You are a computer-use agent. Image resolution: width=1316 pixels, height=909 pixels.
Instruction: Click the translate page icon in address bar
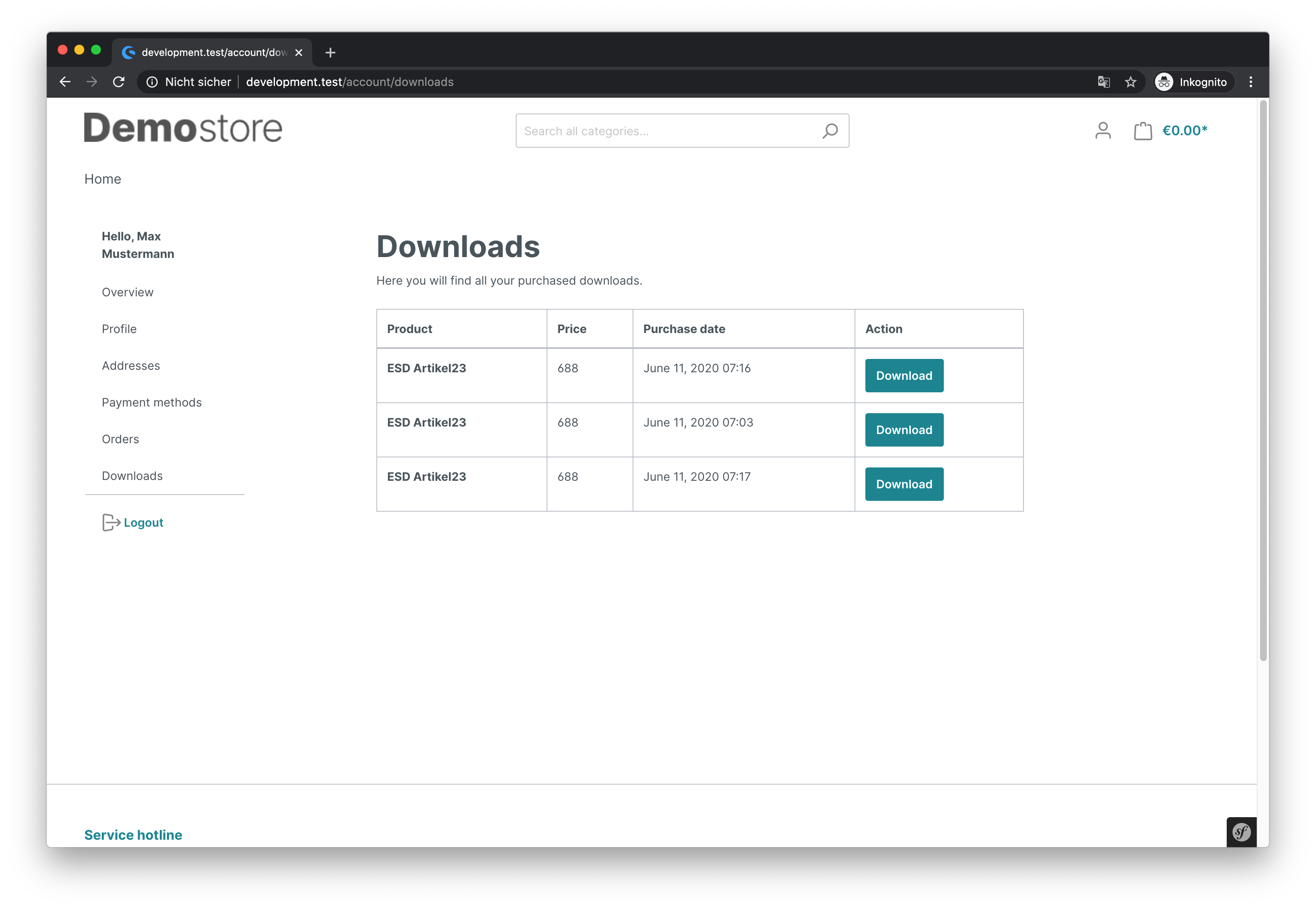[1104, 82]
